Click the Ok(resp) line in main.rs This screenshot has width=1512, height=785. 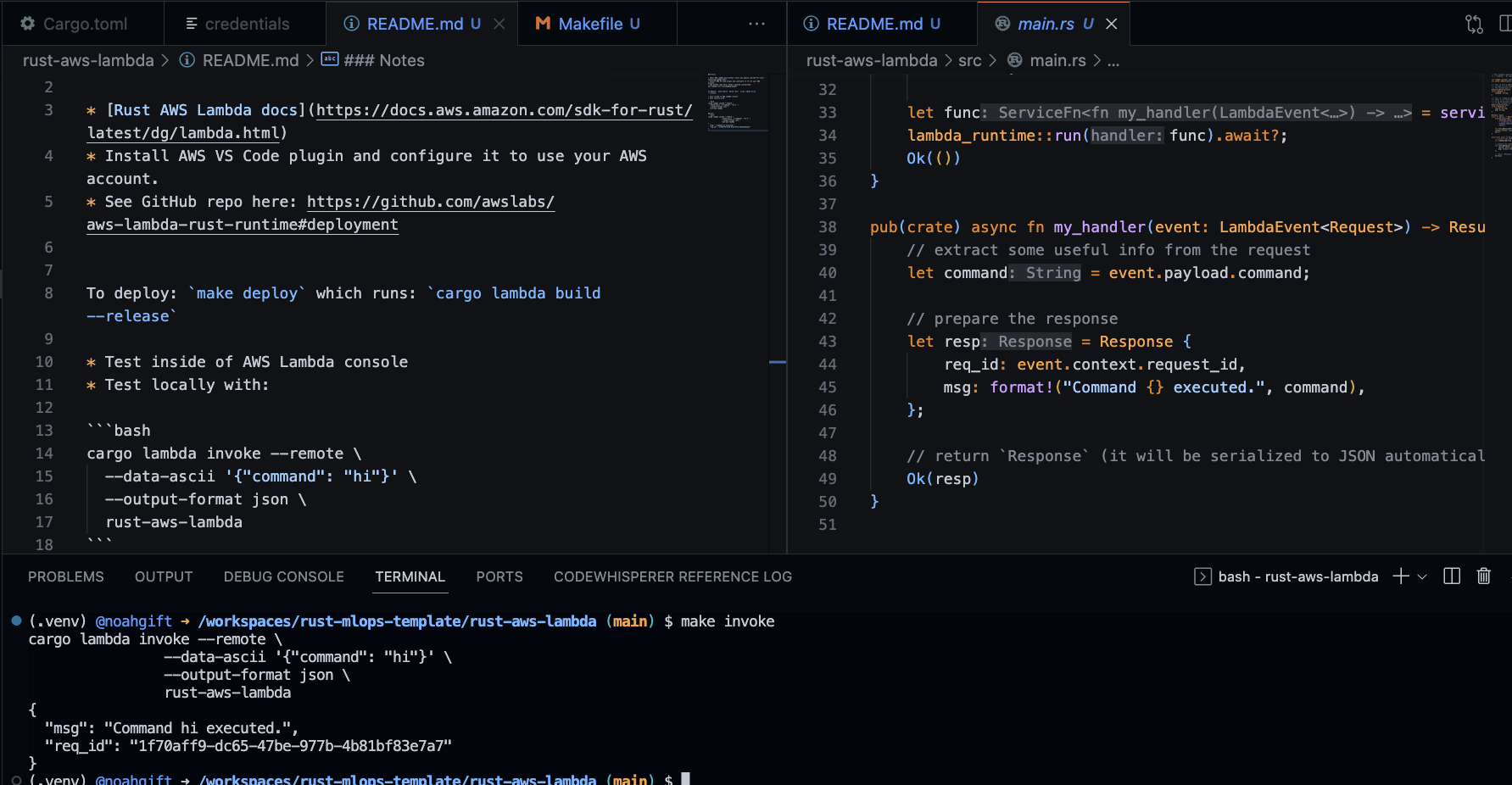(943, 479)
